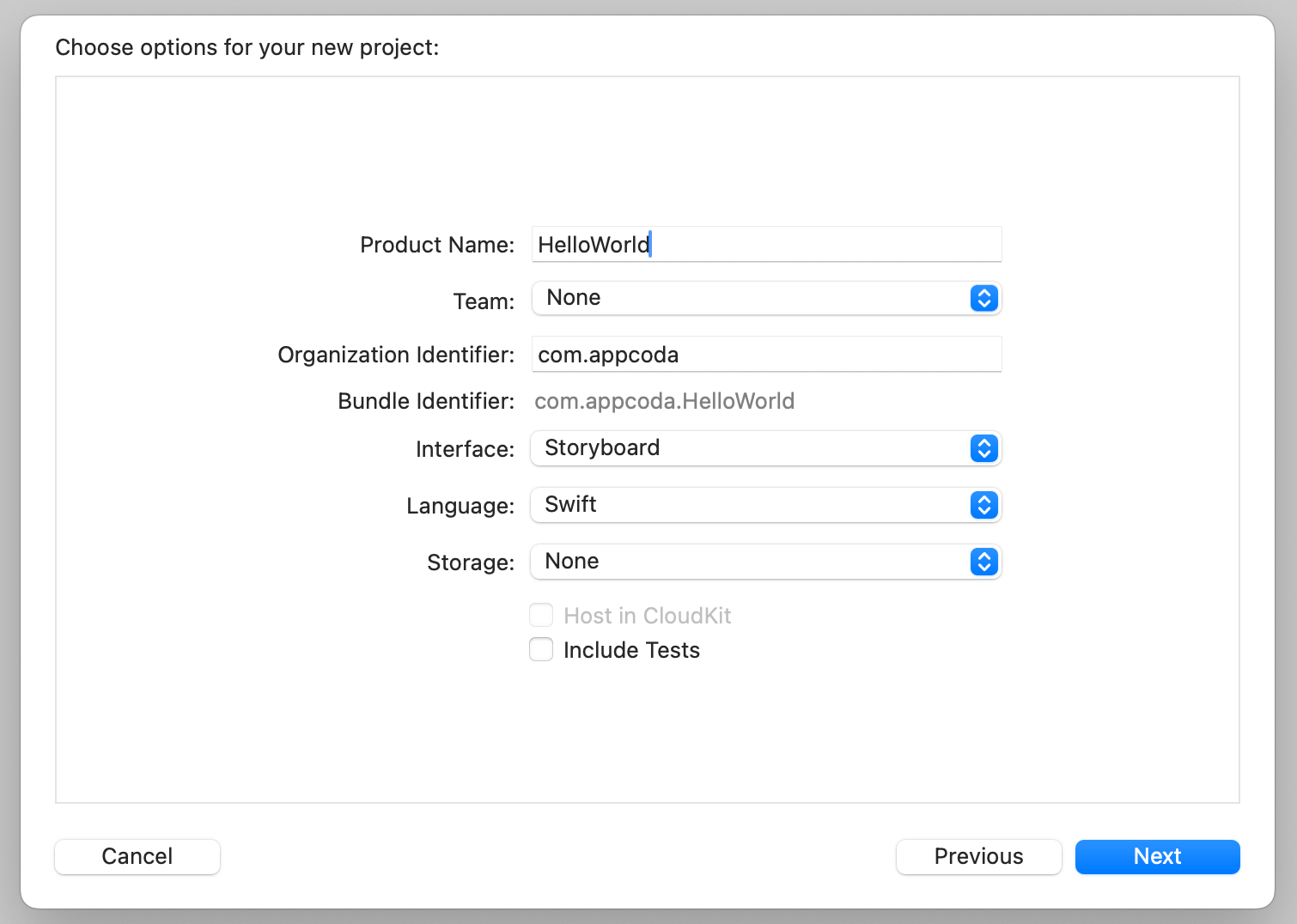This screenshot has height=924, width=1297.
Task: Cancel the new project dialog
Action: 137,856
